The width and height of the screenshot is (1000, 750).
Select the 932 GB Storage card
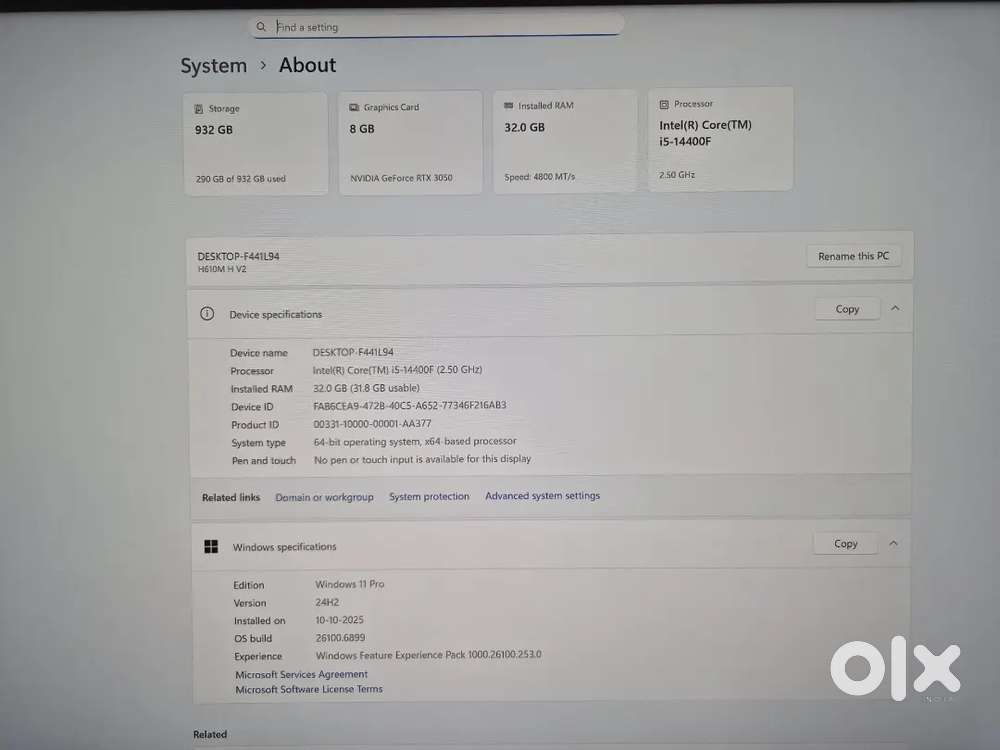coord(255,144)
